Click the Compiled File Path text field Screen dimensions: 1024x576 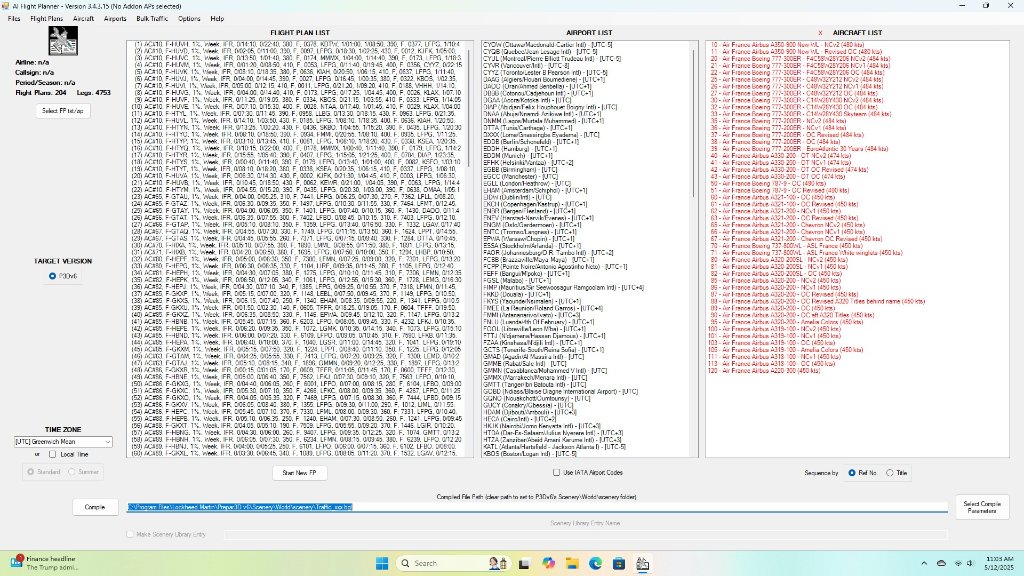(x=537, y=507)
